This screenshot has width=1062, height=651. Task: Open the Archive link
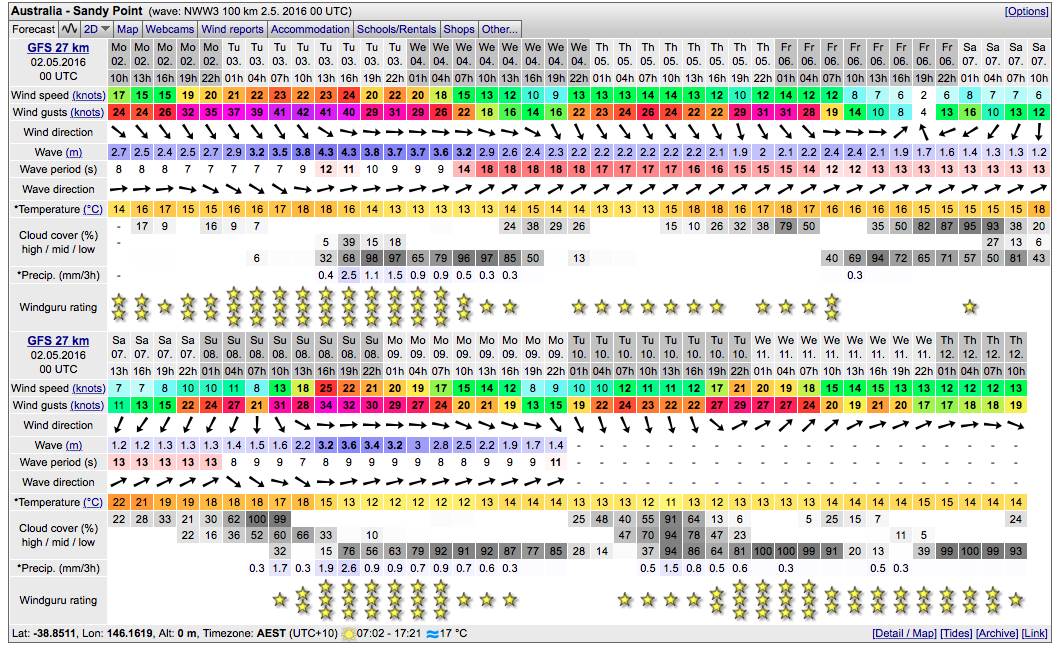coord(997,634)
